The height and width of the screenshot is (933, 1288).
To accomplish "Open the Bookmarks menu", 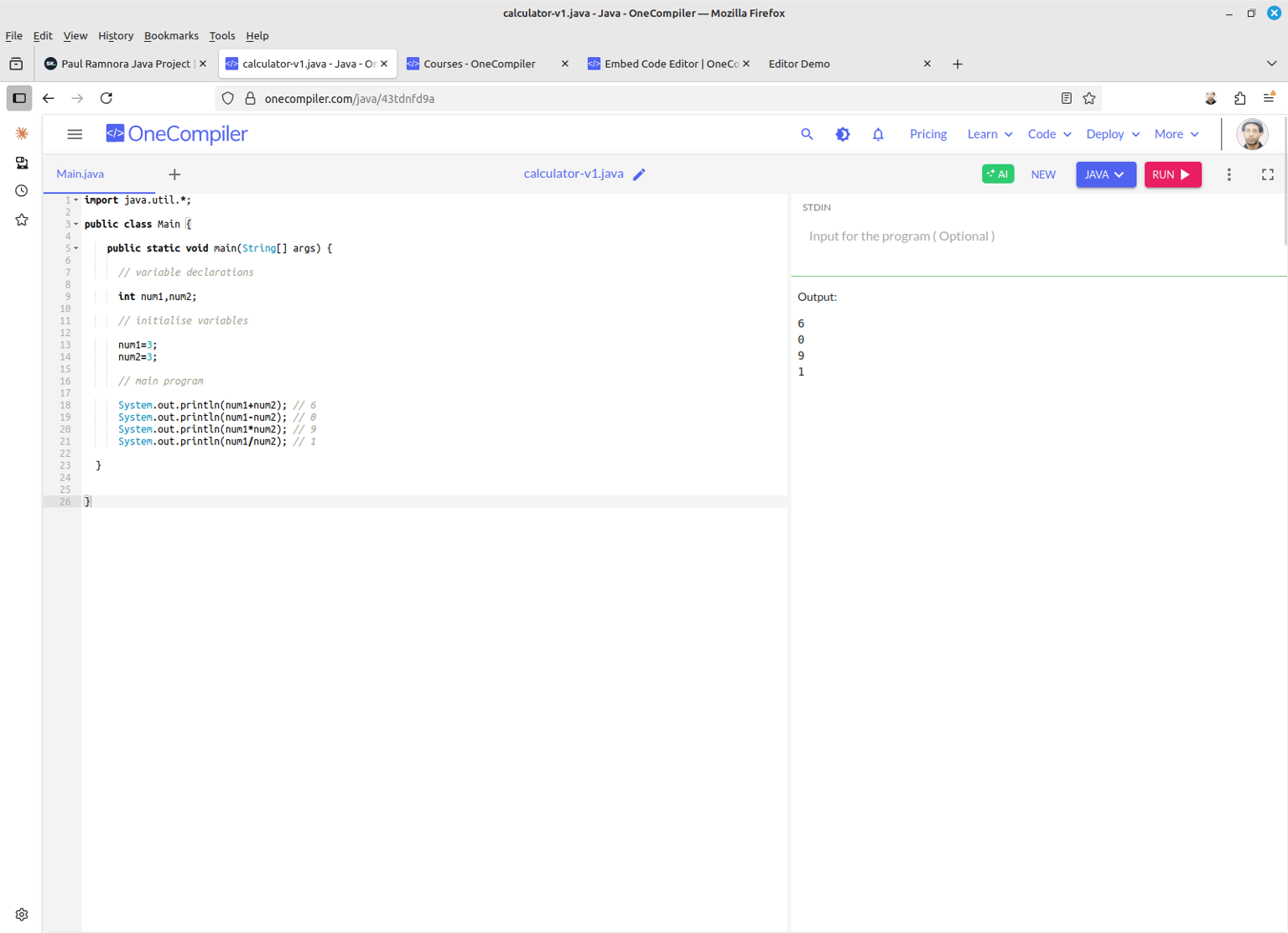I will [171, 36].
